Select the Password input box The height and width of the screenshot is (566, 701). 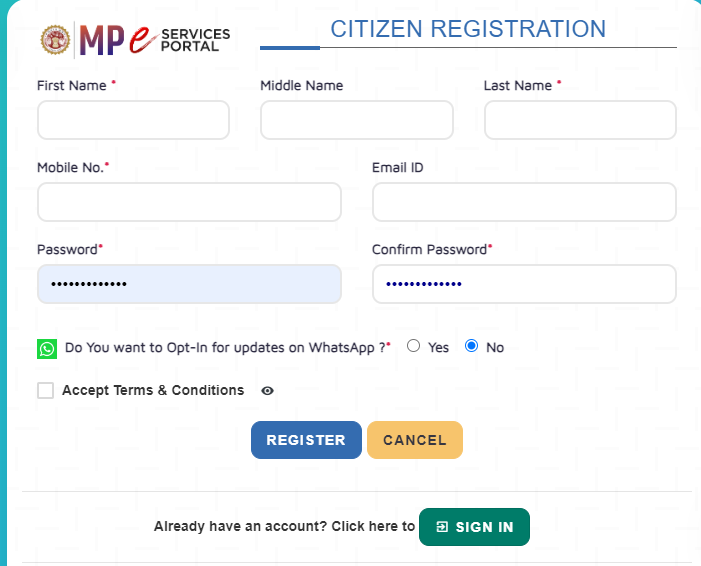[x=189, y=284]
